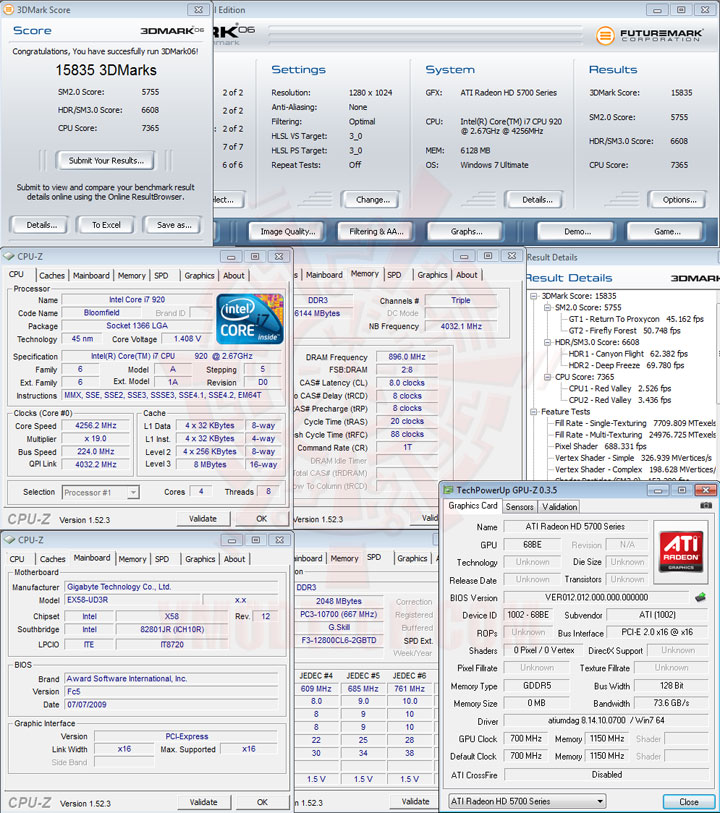Collapse the Feature Tests tree node
The width and height of the screenshot is (720, 813).
pos(533,412)
